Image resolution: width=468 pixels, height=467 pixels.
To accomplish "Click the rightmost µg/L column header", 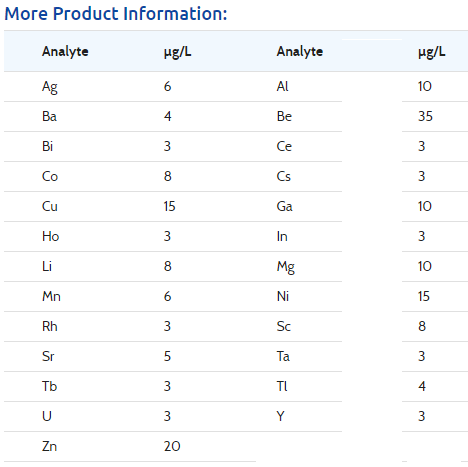I will (432, 52).
